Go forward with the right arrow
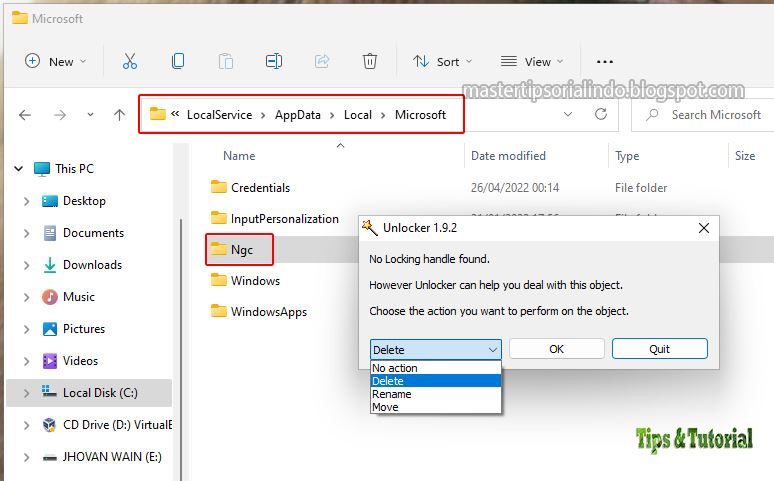 tap(60, 115)
